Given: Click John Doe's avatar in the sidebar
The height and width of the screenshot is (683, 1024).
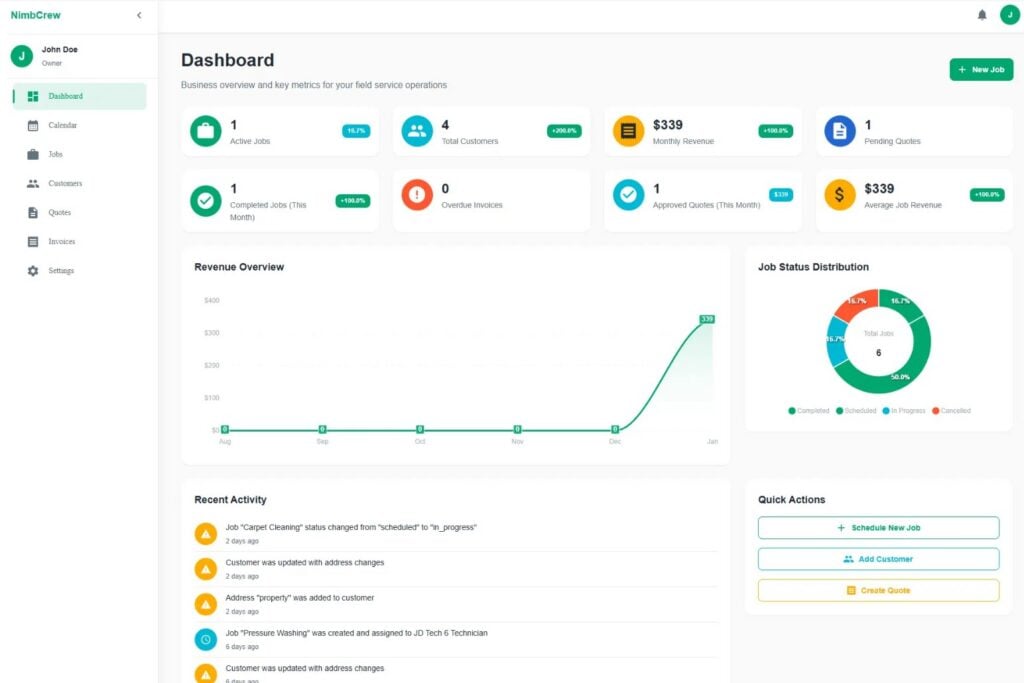Looking at the screenshot, I should (x=22, y=56).
